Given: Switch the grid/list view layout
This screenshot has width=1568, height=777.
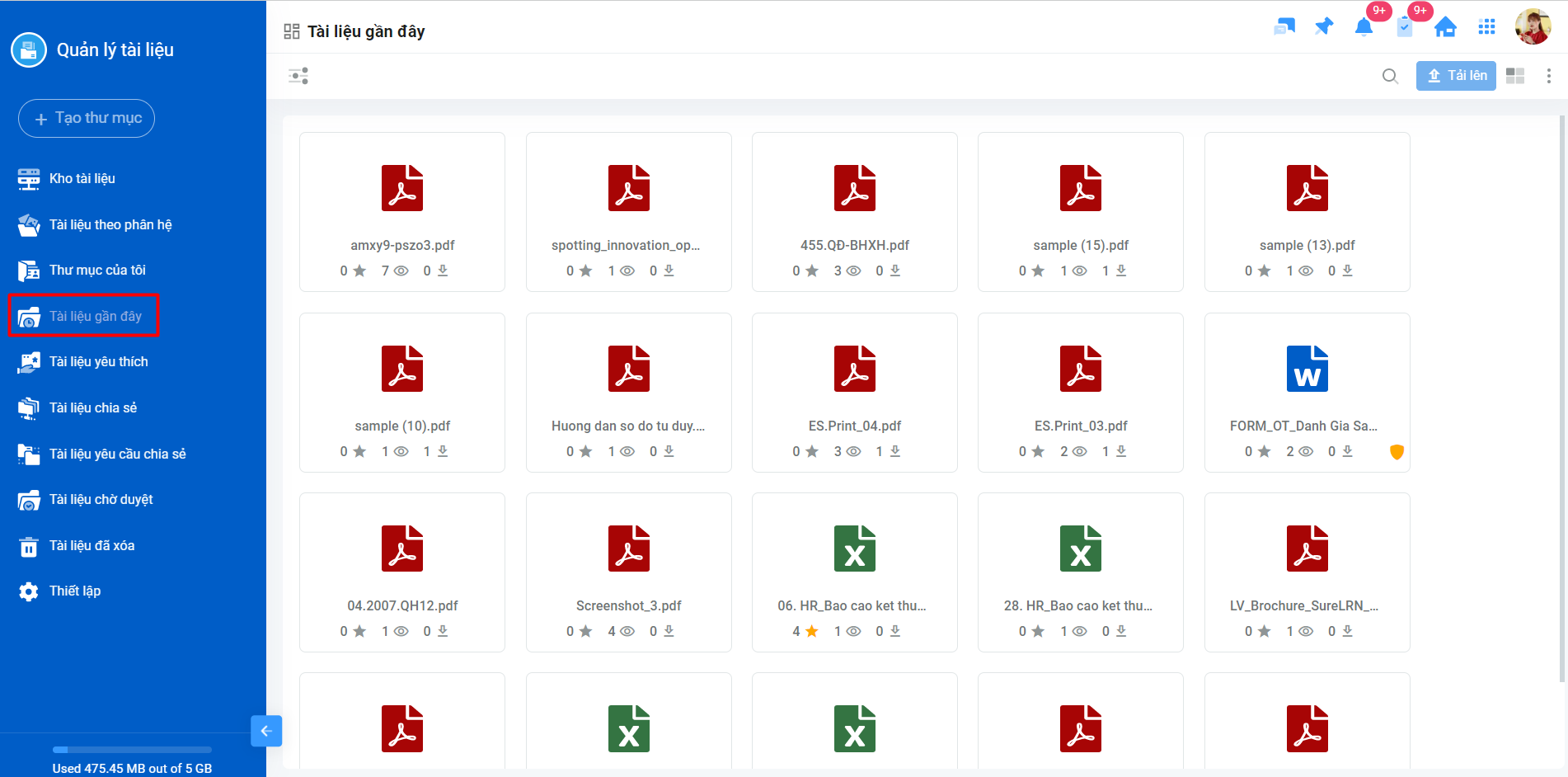Looking at the screenshot, I should coord(1515,76).
